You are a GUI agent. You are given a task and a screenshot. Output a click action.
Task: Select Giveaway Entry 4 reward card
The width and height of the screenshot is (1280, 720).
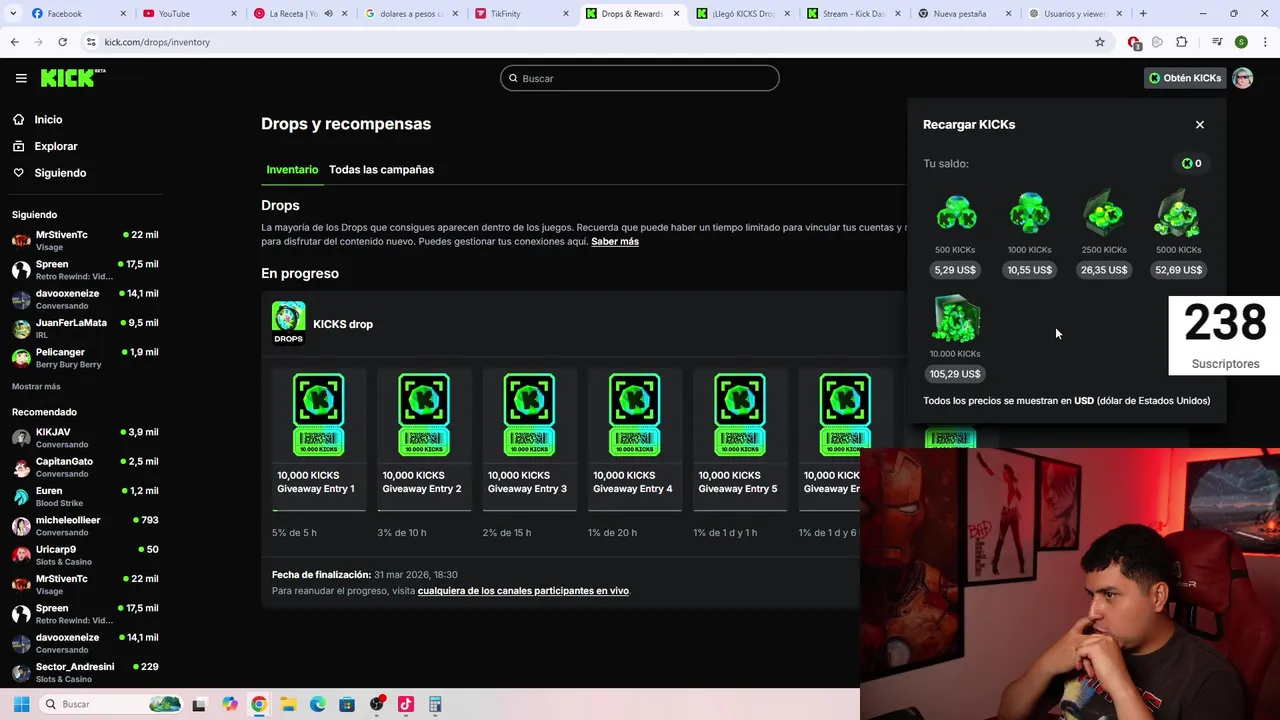click(x=634, y=439)
